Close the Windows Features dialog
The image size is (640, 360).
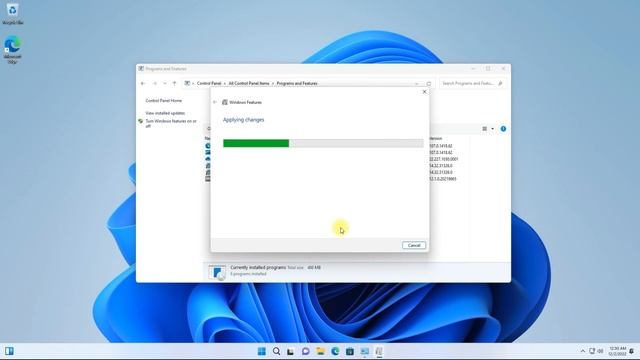(x=424, y=92)
